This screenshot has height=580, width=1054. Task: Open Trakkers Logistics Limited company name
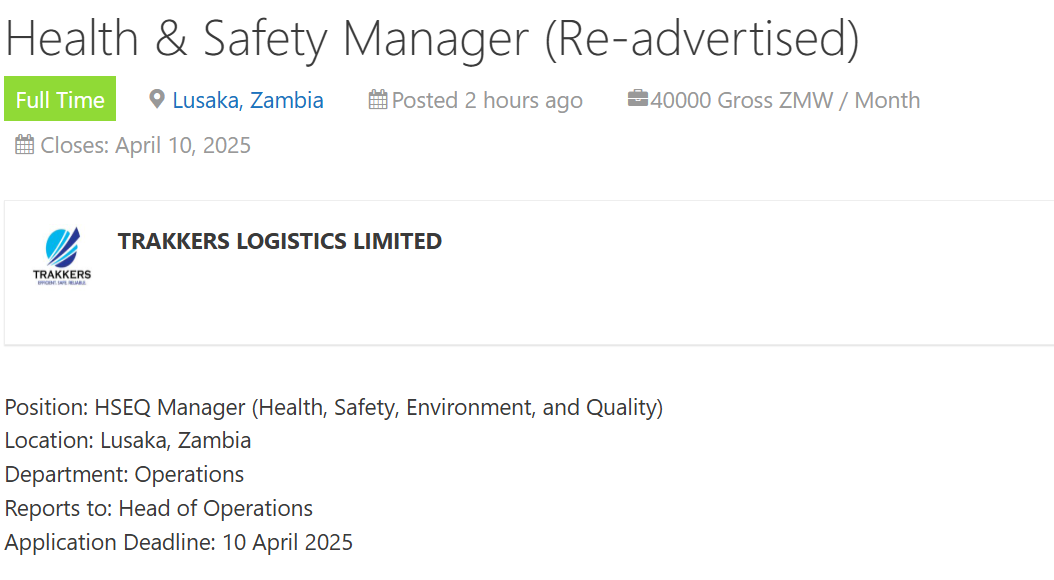[280, 241]
